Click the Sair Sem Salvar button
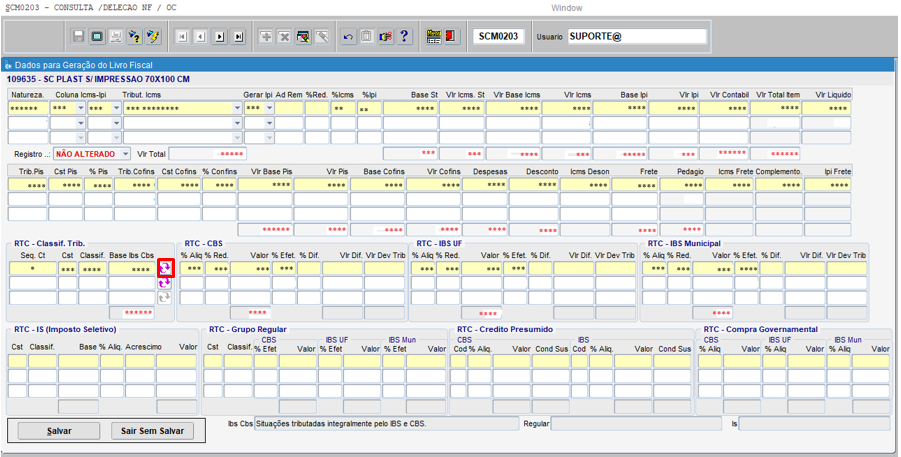901x457 pixels. click(152, 430)
